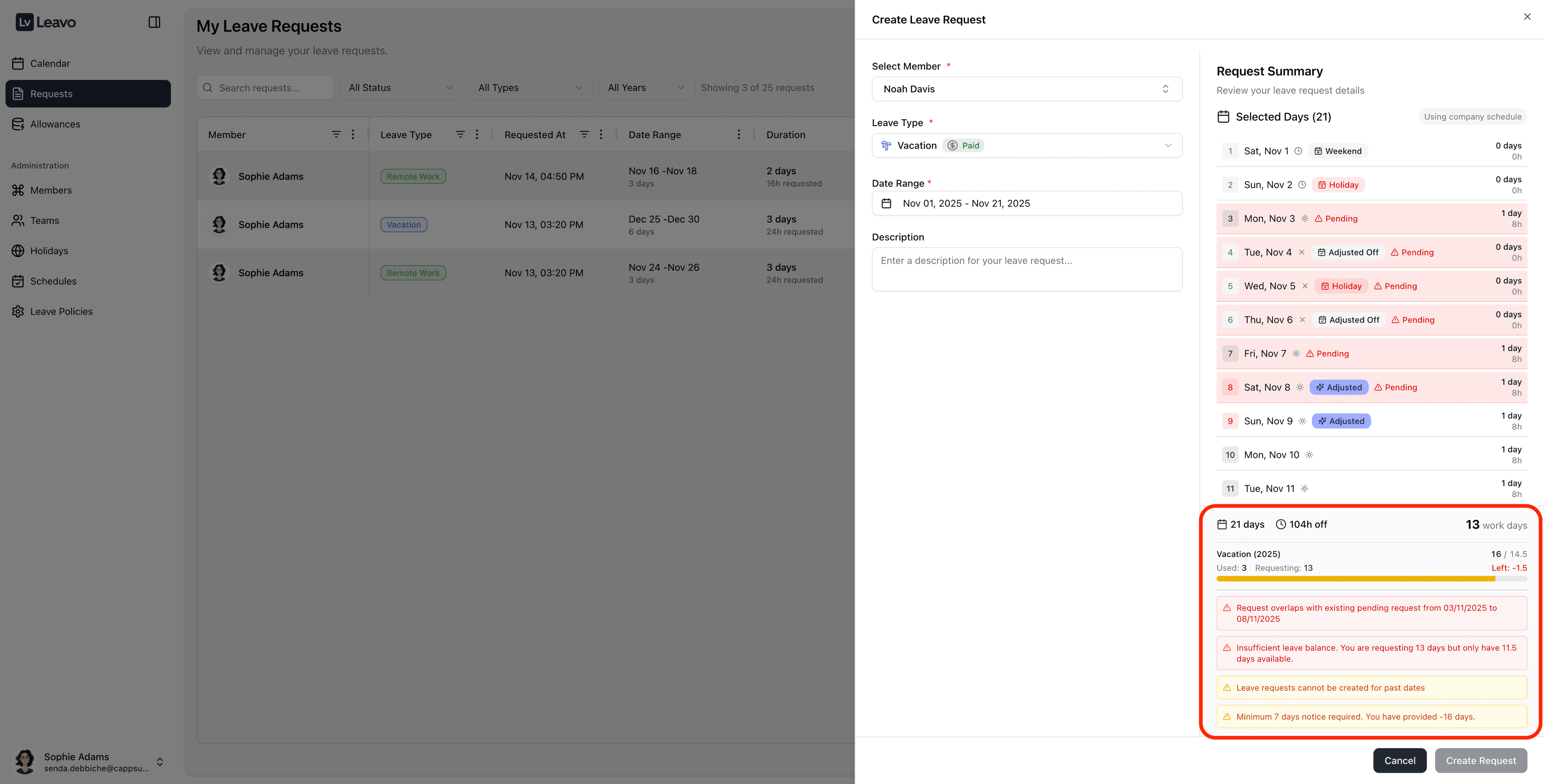
Task: Click the Create Request button
Action: [x=1480, y=761]
